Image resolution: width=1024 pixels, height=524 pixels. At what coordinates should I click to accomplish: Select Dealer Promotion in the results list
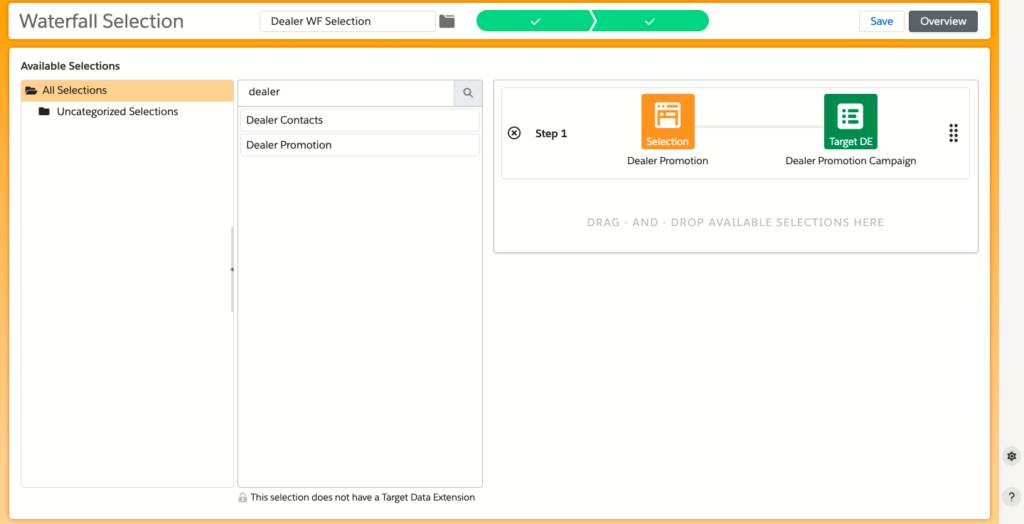coord(358,145)
